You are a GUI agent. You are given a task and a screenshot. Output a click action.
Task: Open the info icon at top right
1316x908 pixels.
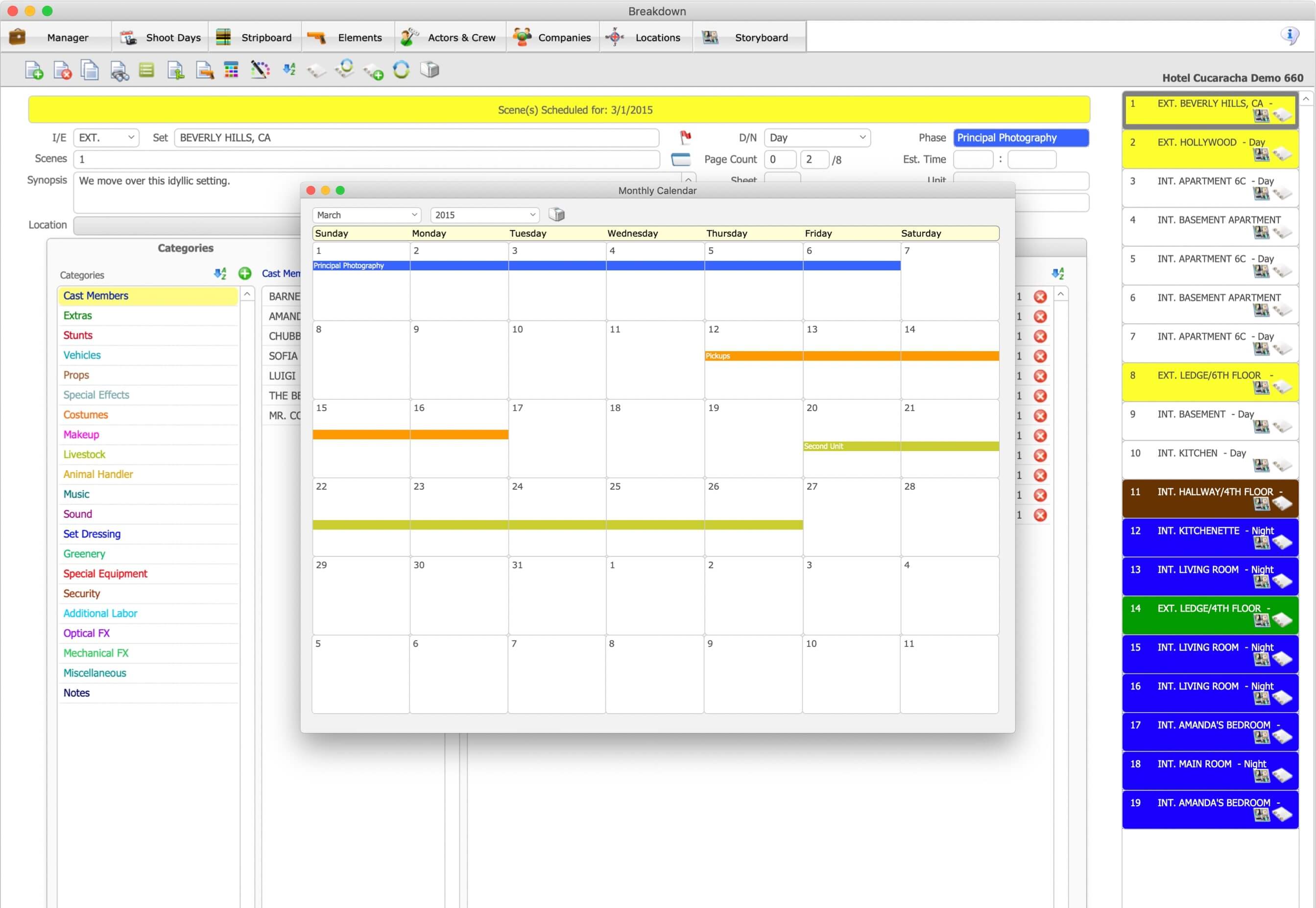[1291, 35]
